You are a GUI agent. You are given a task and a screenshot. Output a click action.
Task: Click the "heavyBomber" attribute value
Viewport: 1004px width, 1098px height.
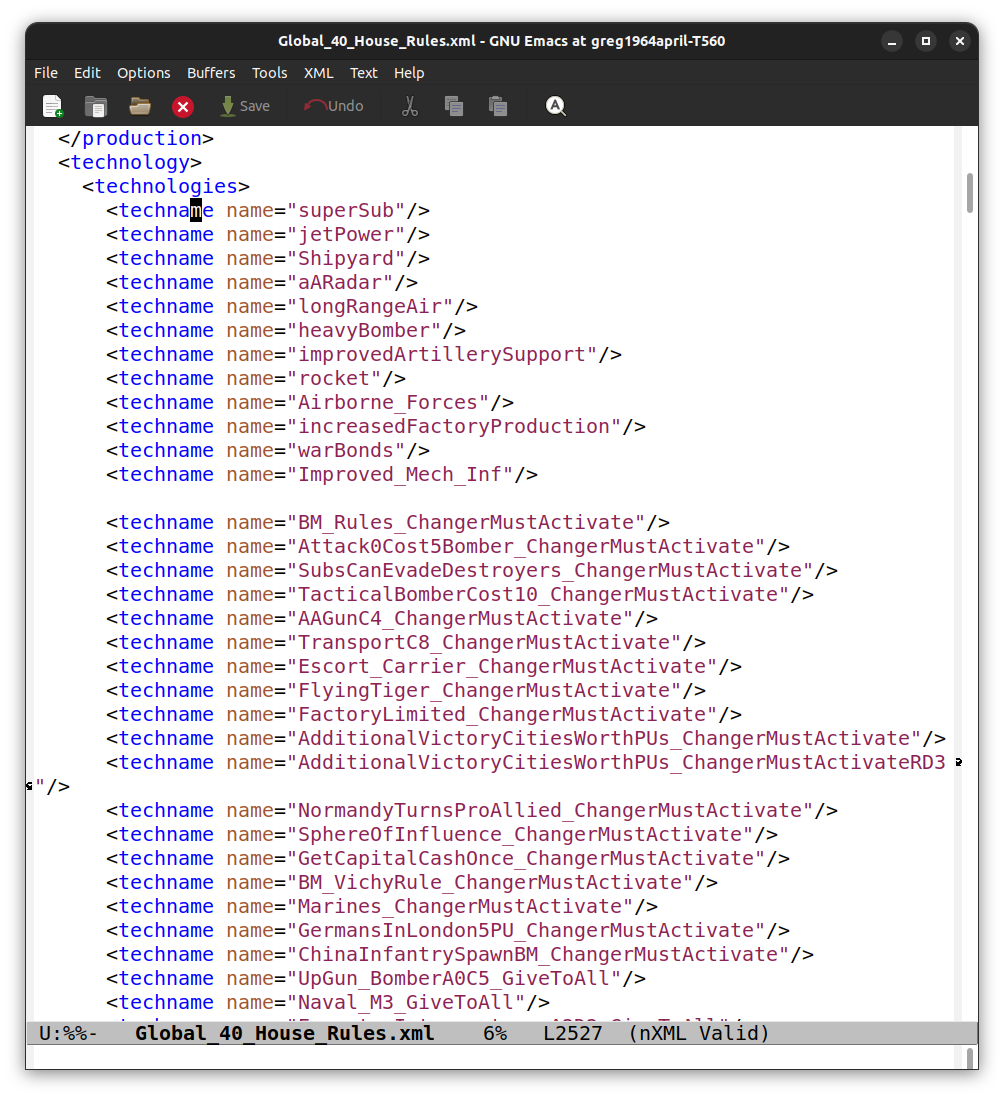tap(364, 331)
